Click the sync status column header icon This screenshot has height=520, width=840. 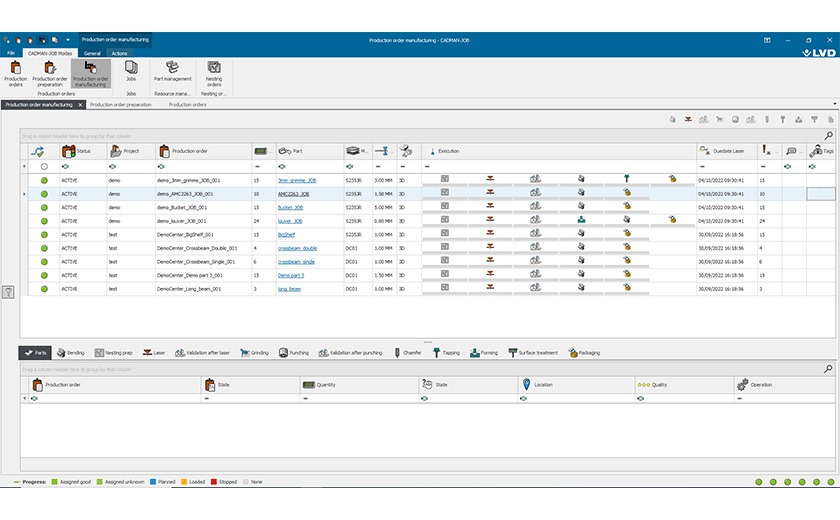coord(37,152)
